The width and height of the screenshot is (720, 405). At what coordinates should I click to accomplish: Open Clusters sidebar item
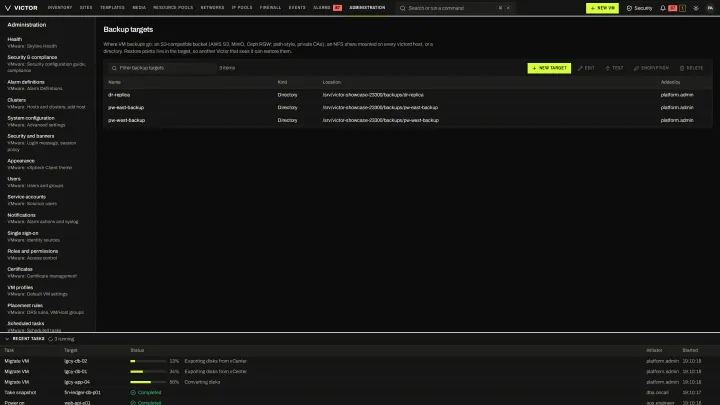[x=48, y=103]
